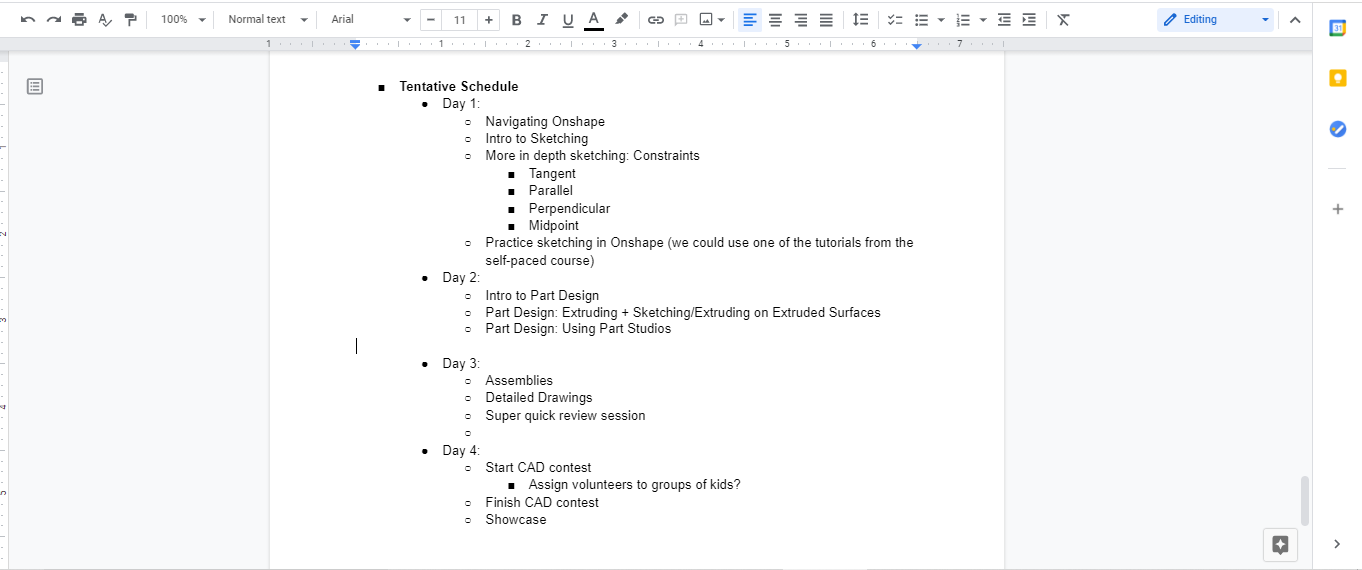The width and height of the screenshot is (1362, 570).
Task: Open bulleted list options arrow
Action: (941, 19)
